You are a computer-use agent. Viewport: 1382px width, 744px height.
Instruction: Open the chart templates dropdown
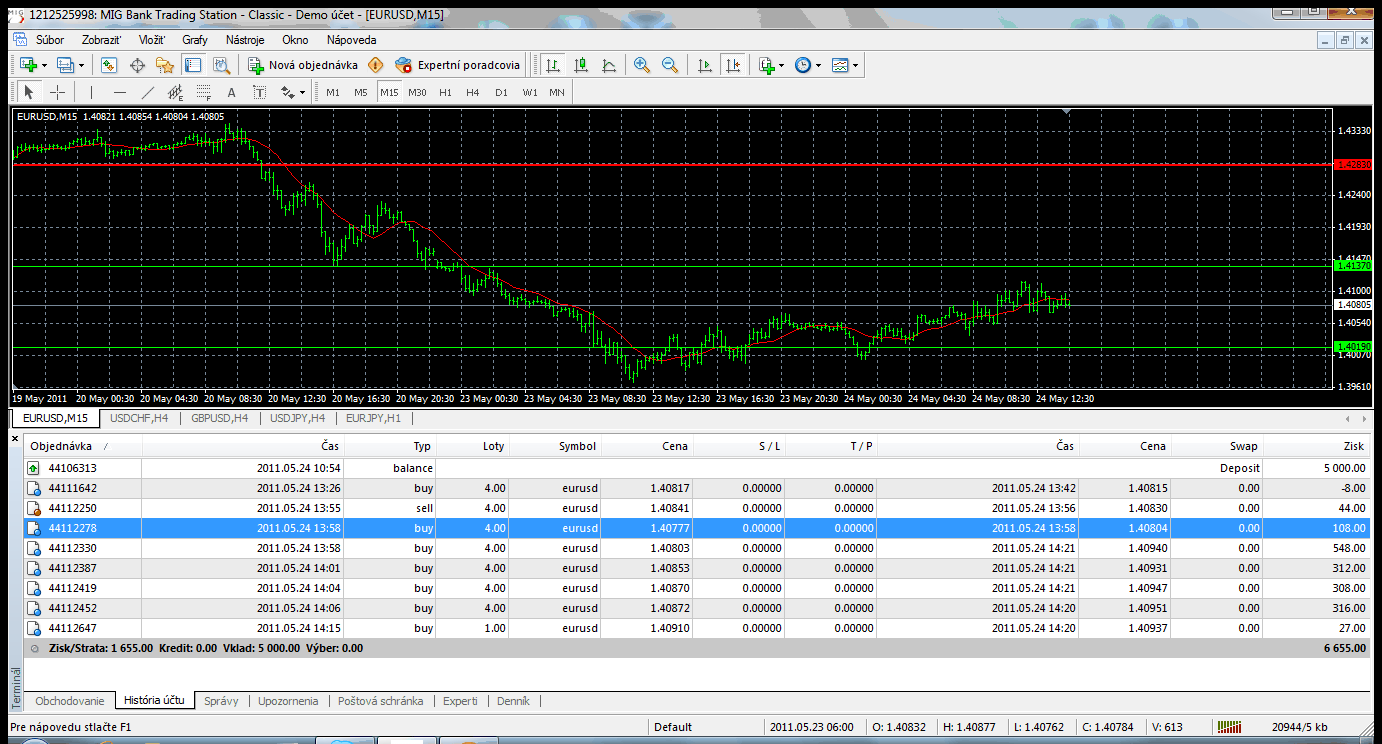[x=855, y=65]
